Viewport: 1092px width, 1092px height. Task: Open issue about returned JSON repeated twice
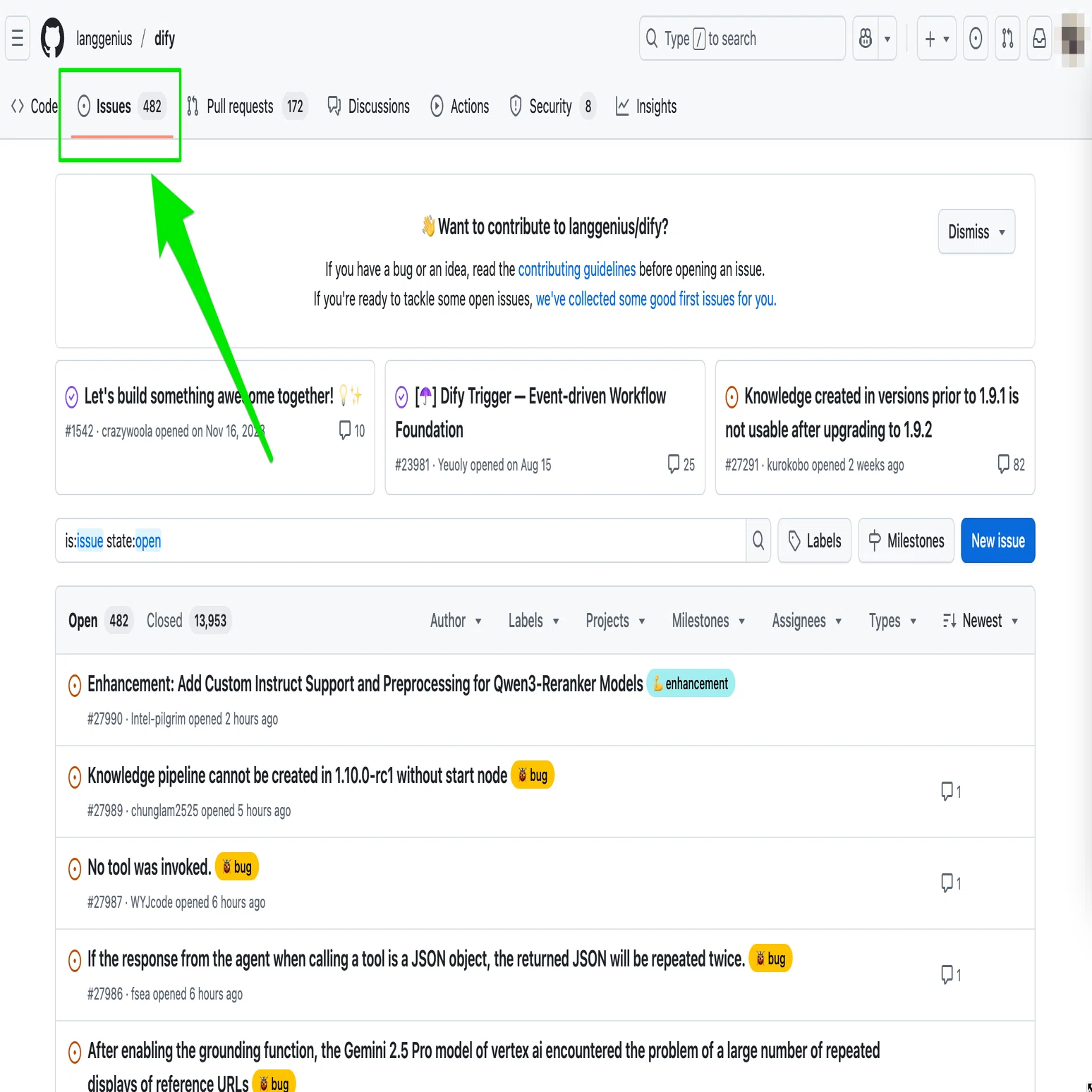point(416,959)
